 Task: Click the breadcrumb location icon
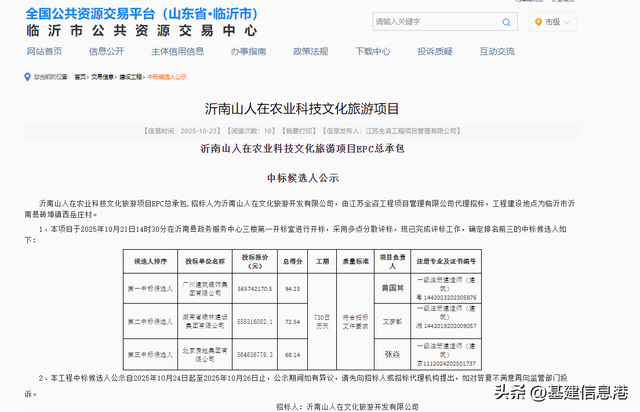25,75
